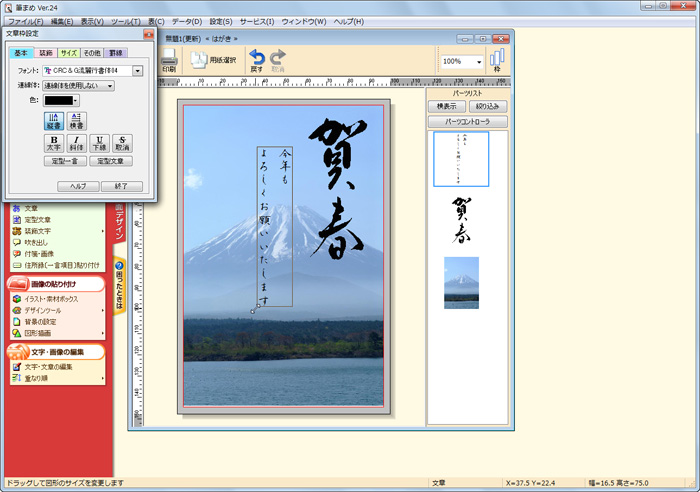700x492 pixels.
Task: Click the 枠 frame icon in toolbar
Action: click(497, 60)
